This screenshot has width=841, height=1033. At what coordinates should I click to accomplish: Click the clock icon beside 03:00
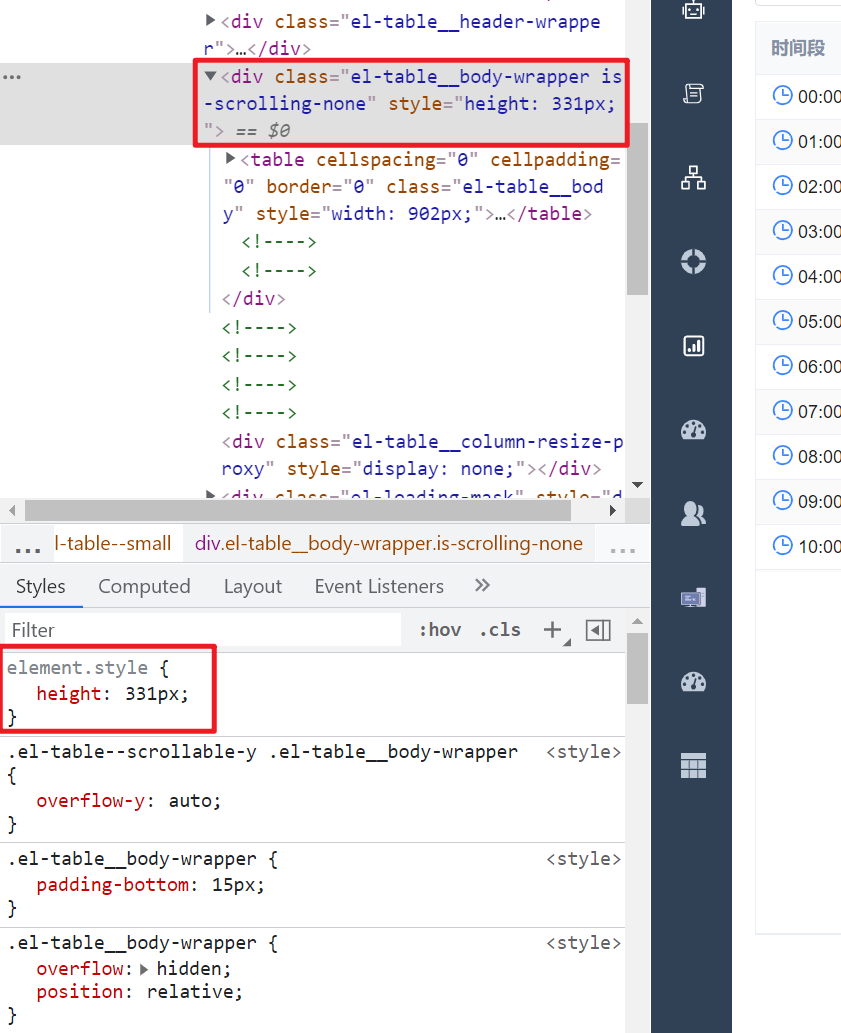[782, 231]
